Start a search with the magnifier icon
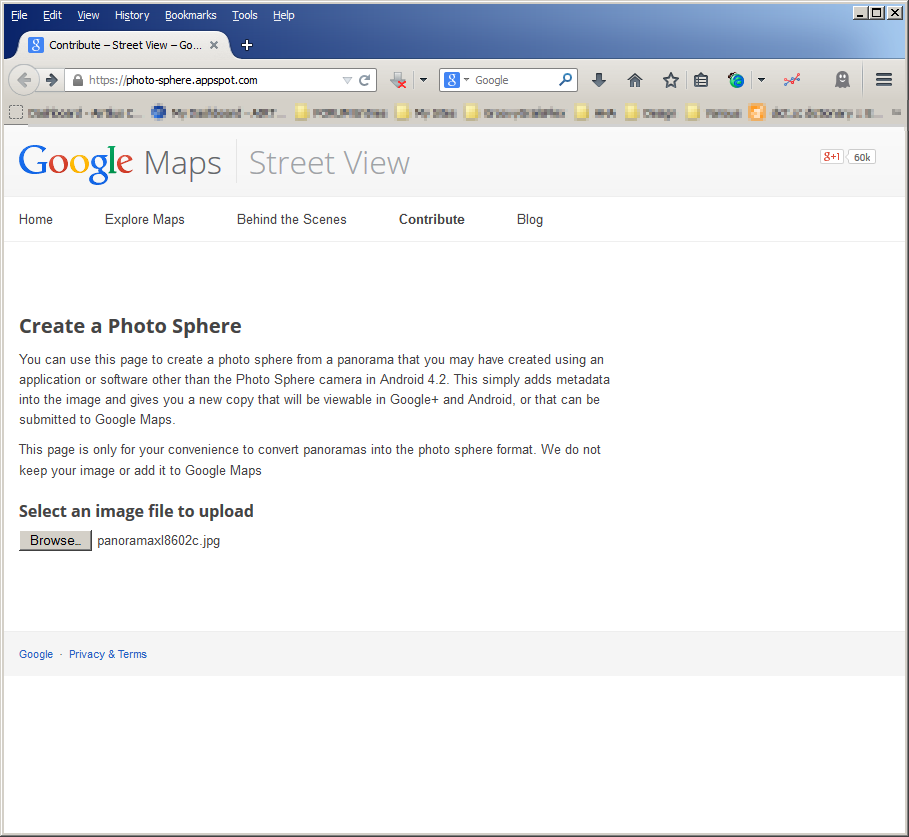The height and width of the screenshot is (837, 909). point(566,79)
